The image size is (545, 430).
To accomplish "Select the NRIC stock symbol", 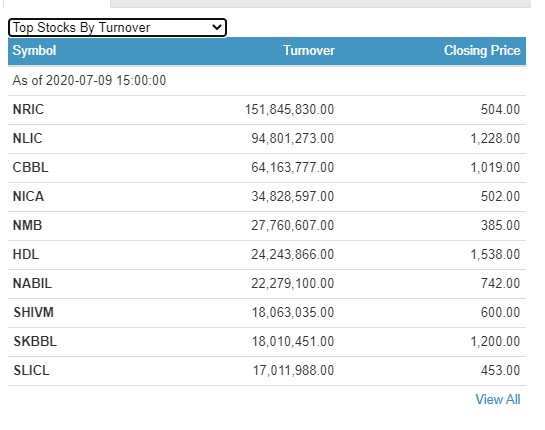I will 28,109.
